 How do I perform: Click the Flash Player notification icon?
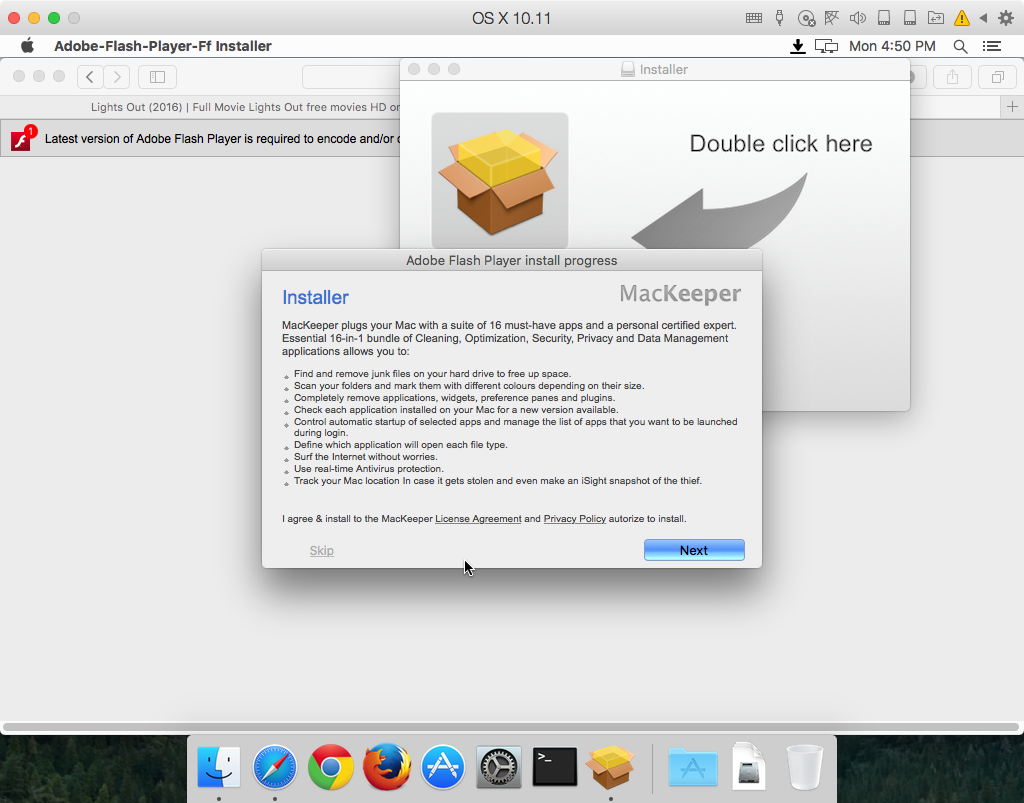click(x=24, y=138)
